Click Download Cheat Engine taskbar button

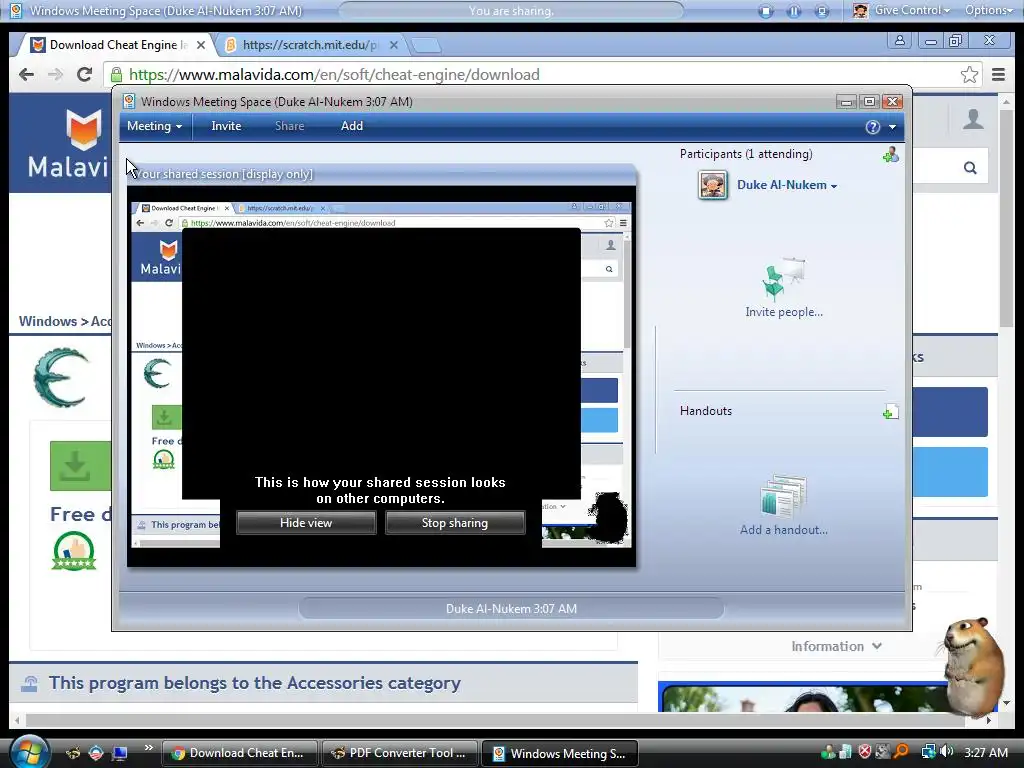pos(239,753)
